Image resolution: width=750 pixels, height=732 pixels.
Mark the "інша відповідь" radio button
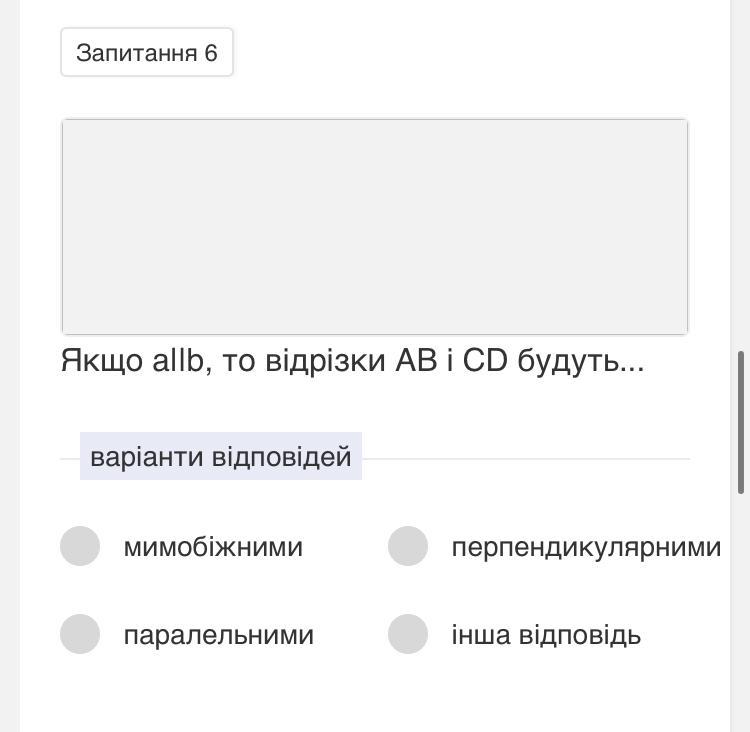point(408,634)
